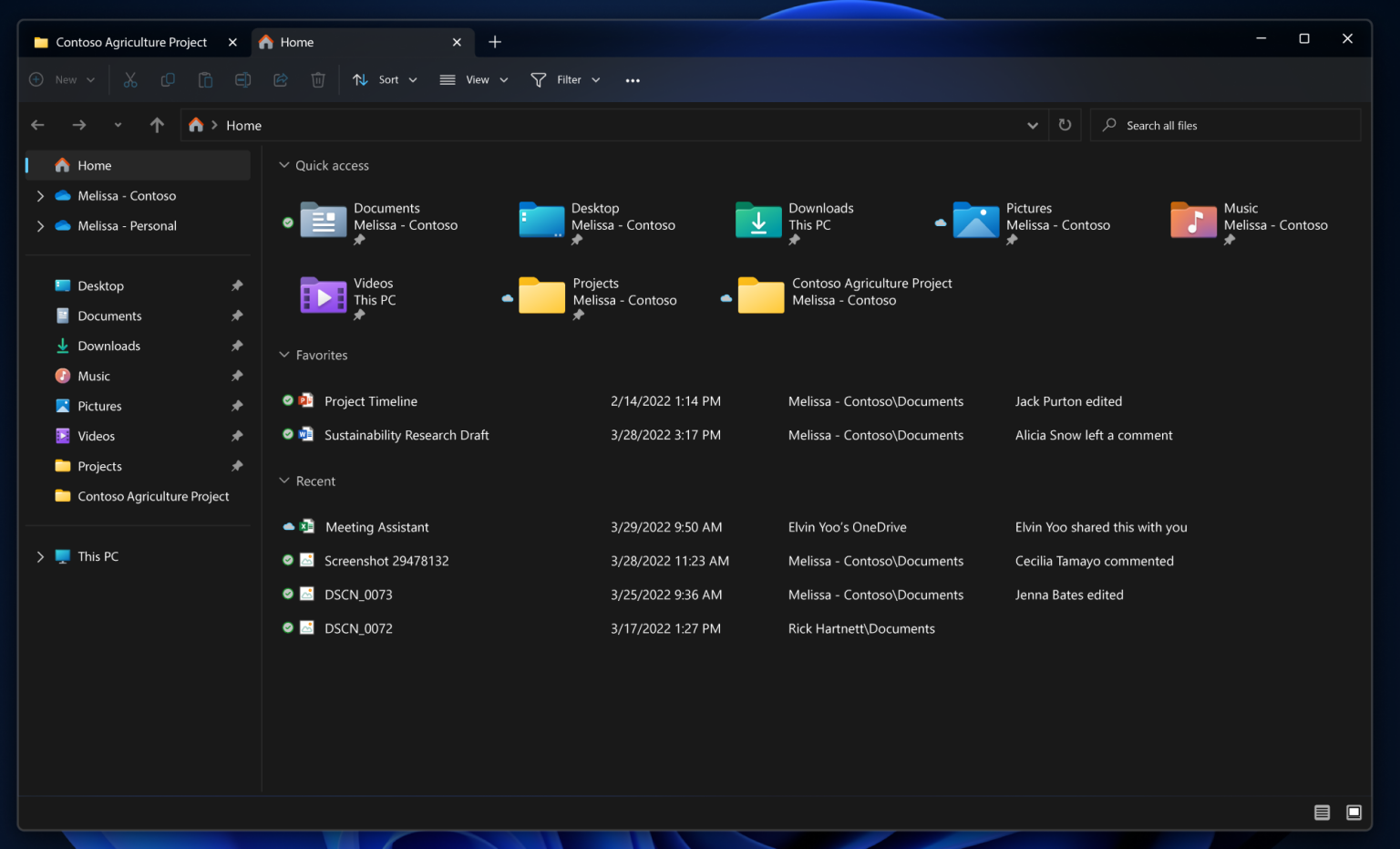Click the Refresh button beside address bar
Viewport: 1400px width, 849px height.
(1065, 125)
